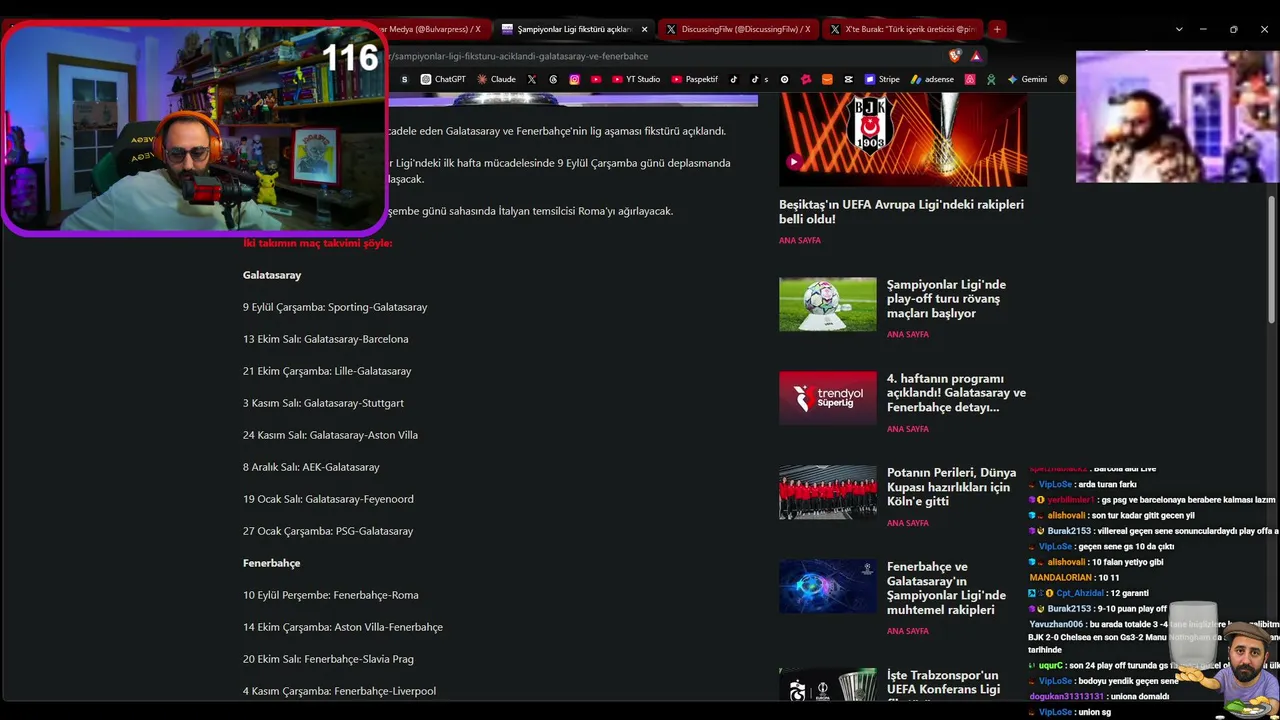
Task: Play the Beşiktaş video thumbnail
Action: click(903, 140)
